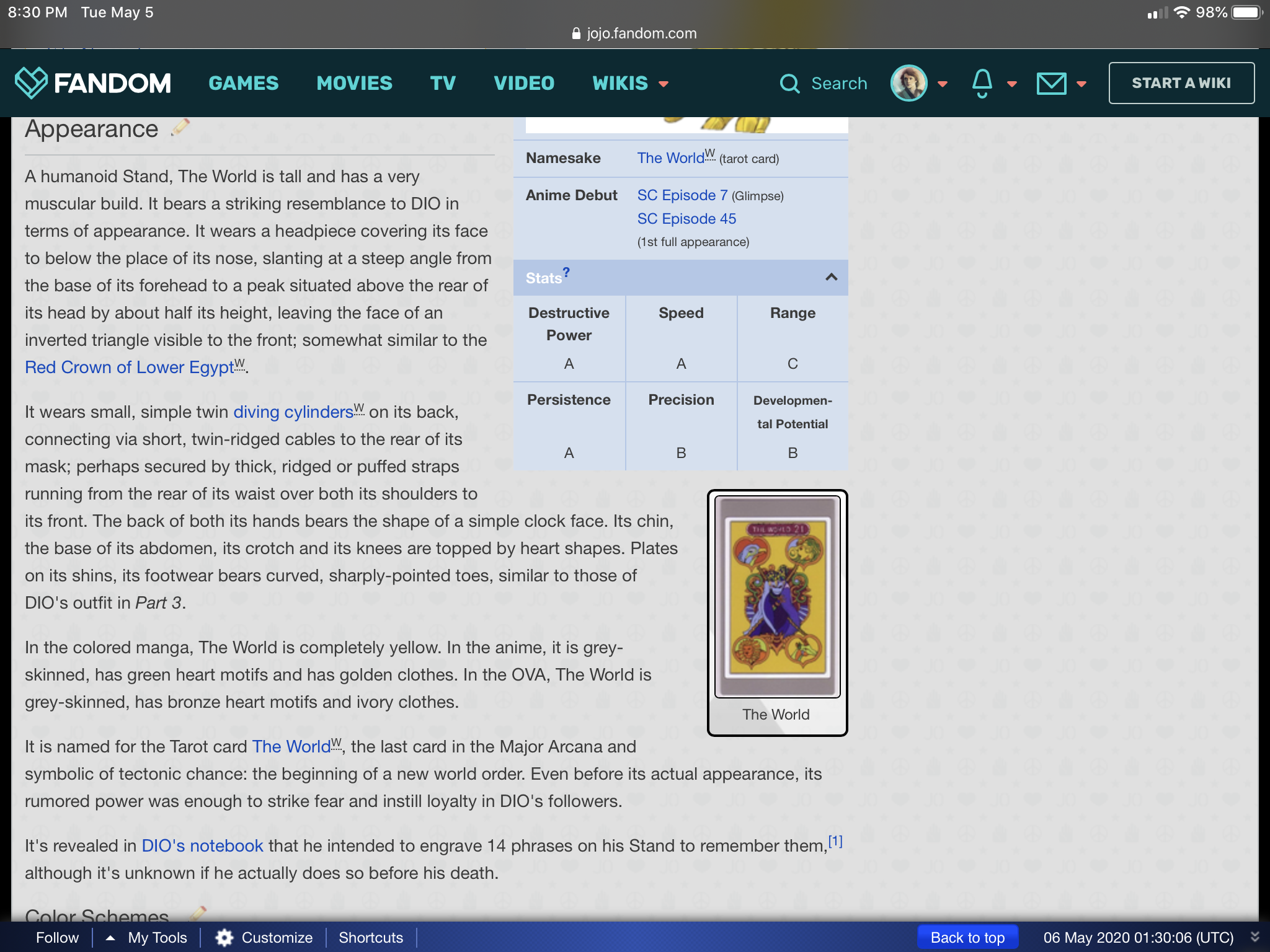Click the search magnifier icon

point(789,83)
